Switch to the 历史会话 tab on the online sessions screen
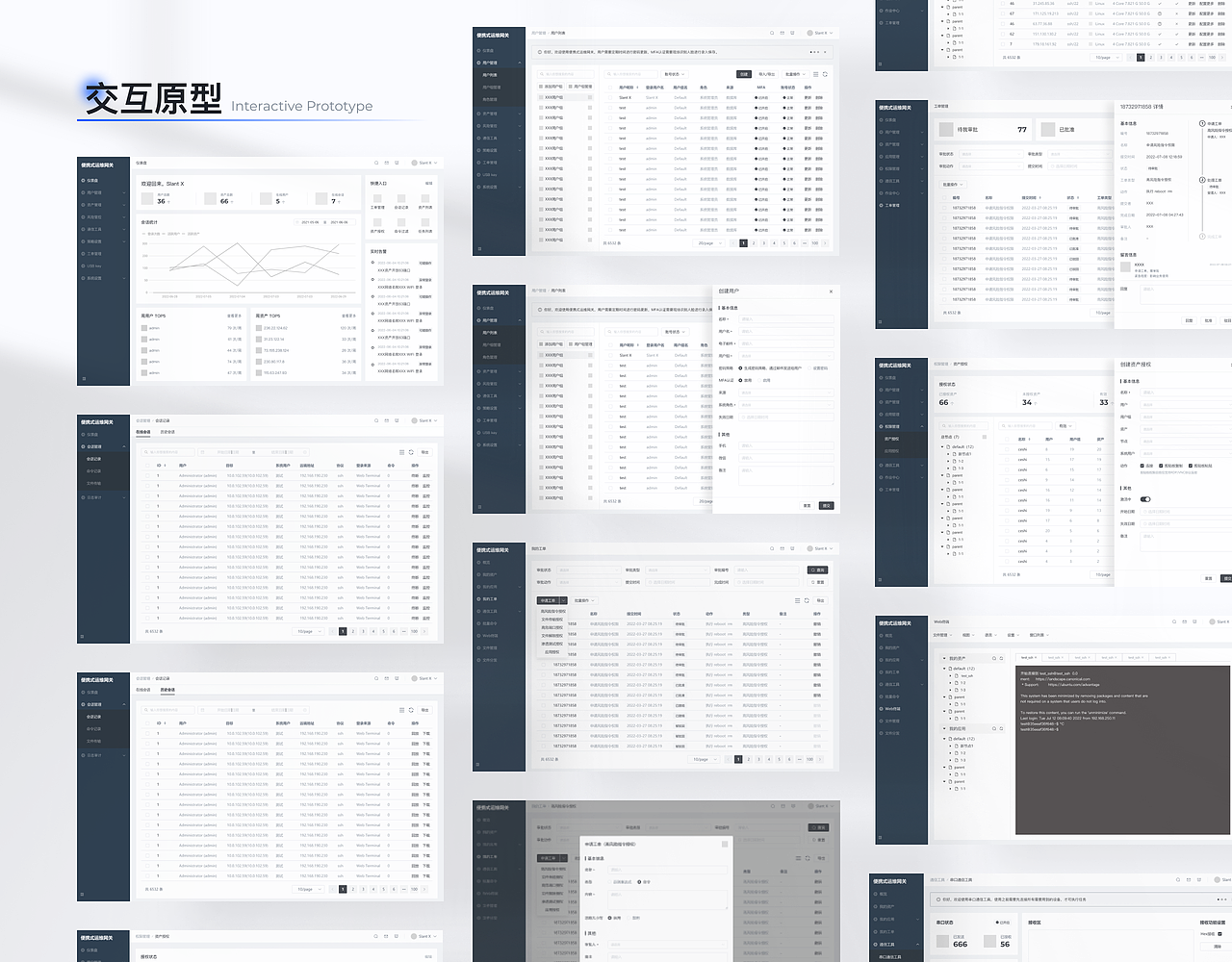Screen dimensions: 1232x962 coord(167,432)
